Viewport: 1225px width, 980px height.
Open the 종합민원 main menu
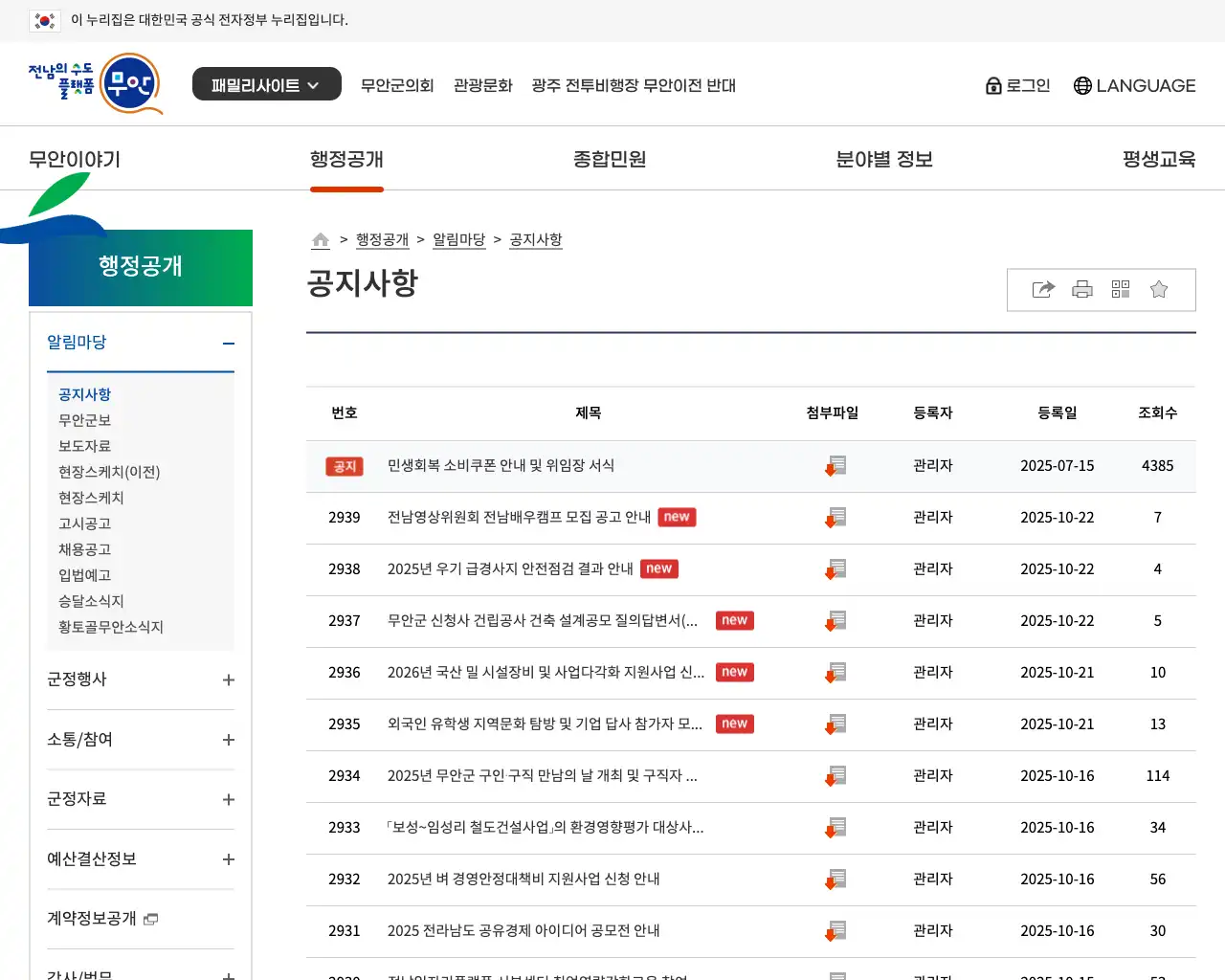tap(609, 159)
